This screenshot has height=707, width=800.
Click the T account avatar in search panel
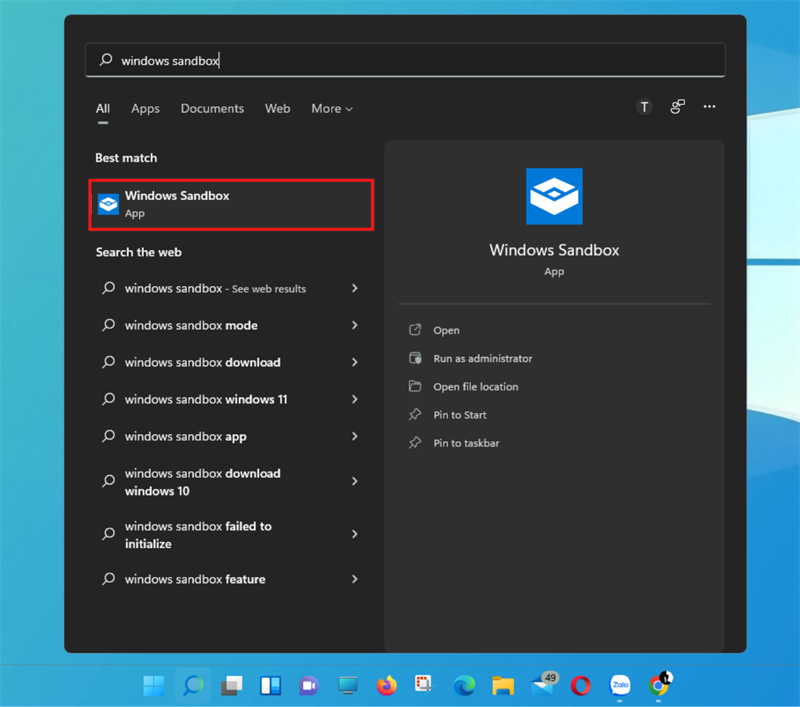click(644, 107)
